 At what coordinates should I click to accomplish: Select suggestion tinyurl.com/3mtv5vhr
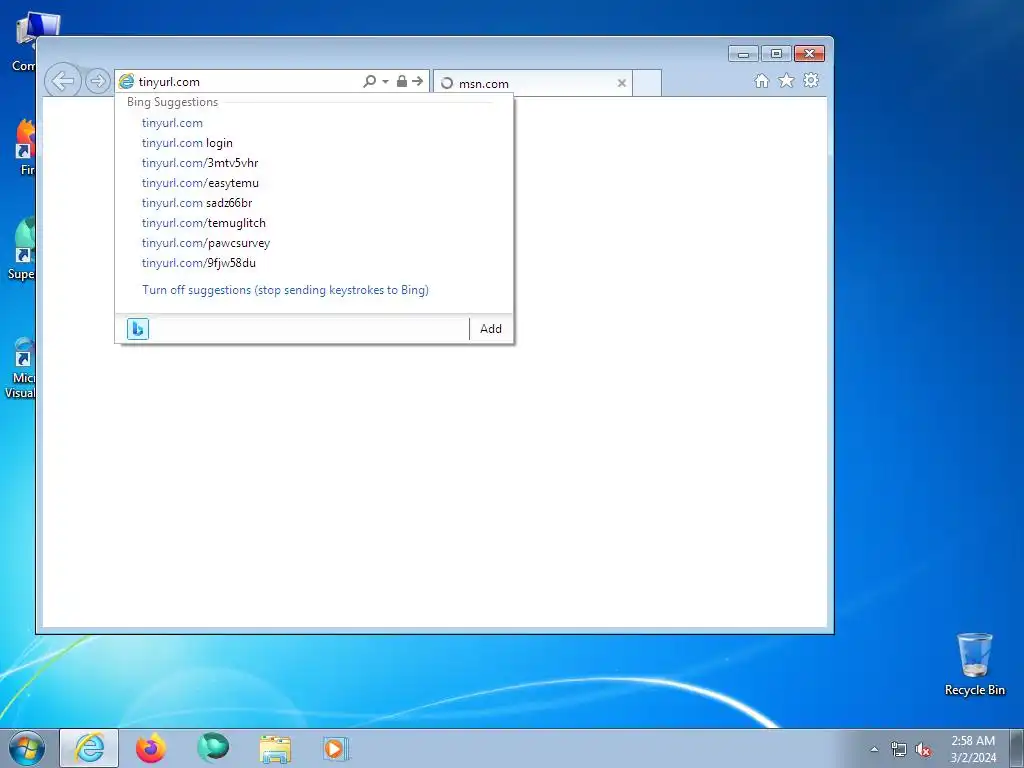pos(200,163)
